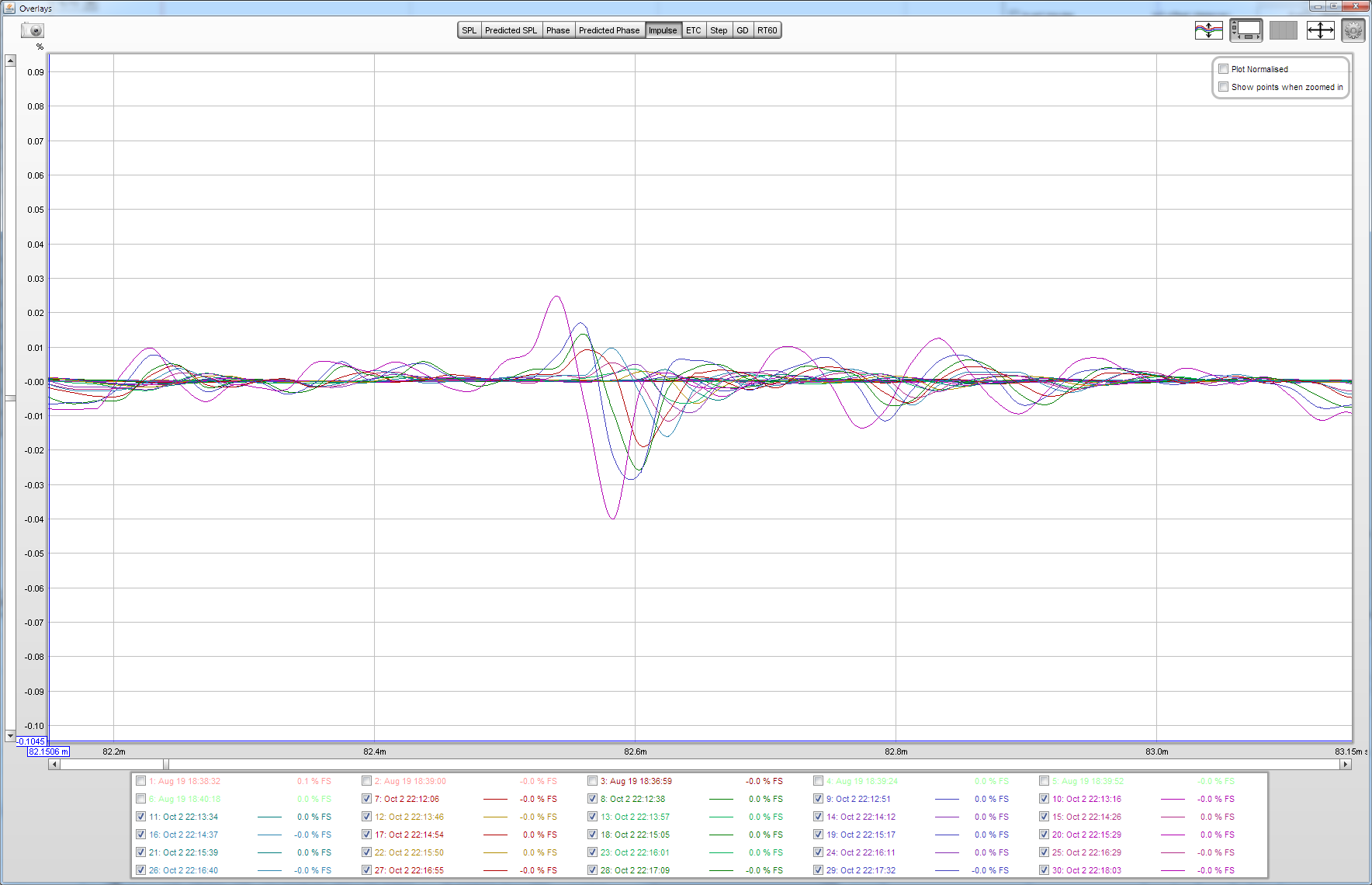Check measurement 3: Aug 19 18:36:59
1372x885 pixels.
[x=592, y=781]
